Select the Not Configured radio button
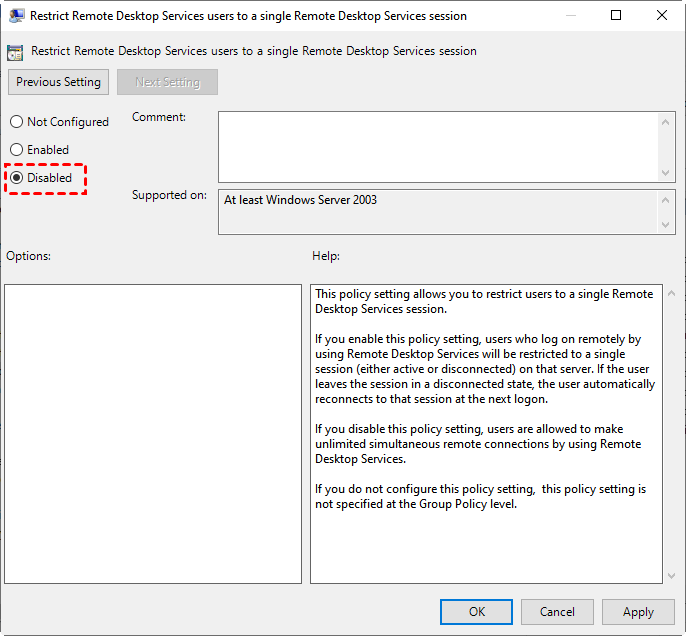This screenshot has height=636, width=686. 16,122
